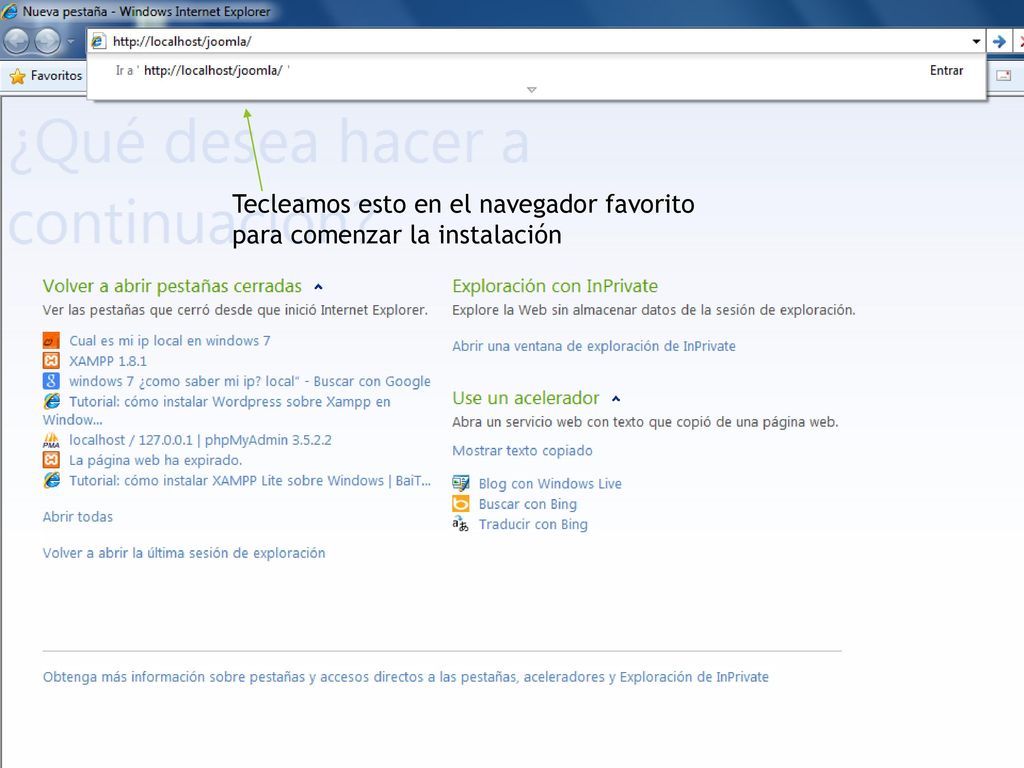Choose 'Blog con Windows Live' accelerator
Image resolution: width=1024 pixels, height=768 pixels.
(x=550, y=484)
